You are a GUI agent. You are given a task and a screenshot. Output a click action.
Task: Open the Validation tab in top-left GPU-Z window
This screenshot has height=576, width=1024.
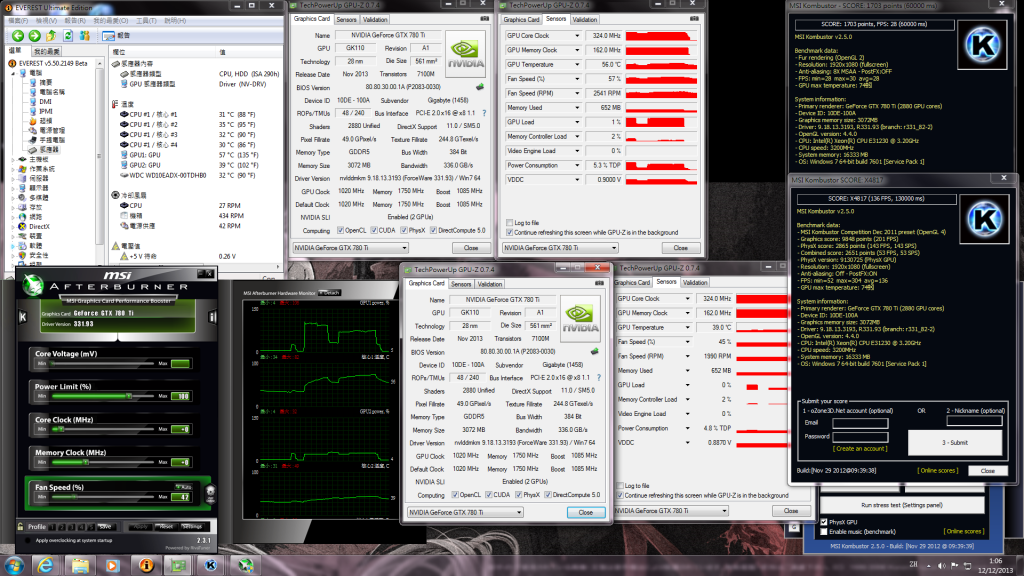pyautogui.click(x=376, y=19)
